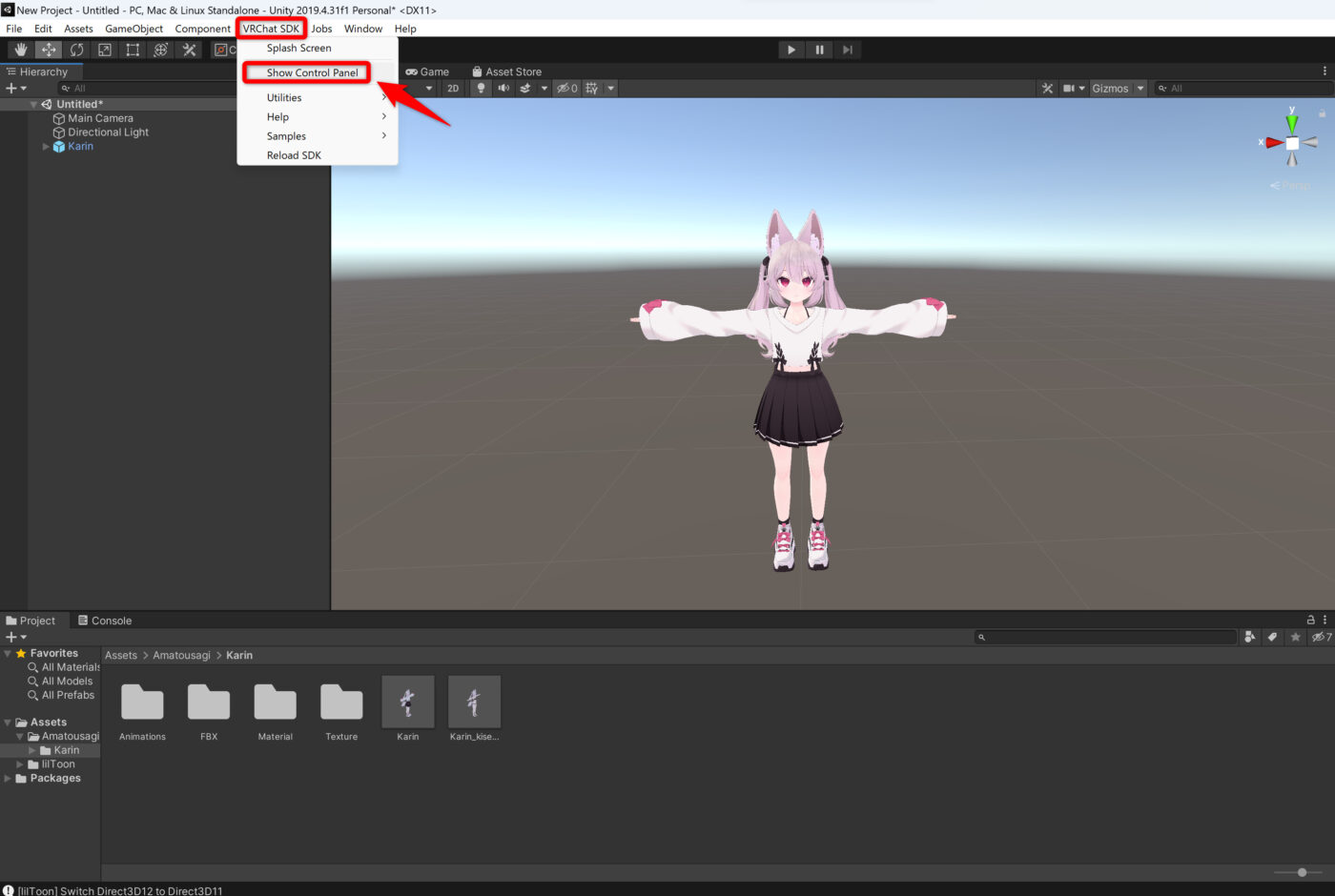Open custom editor tools wrench icon

click(189, 50)
